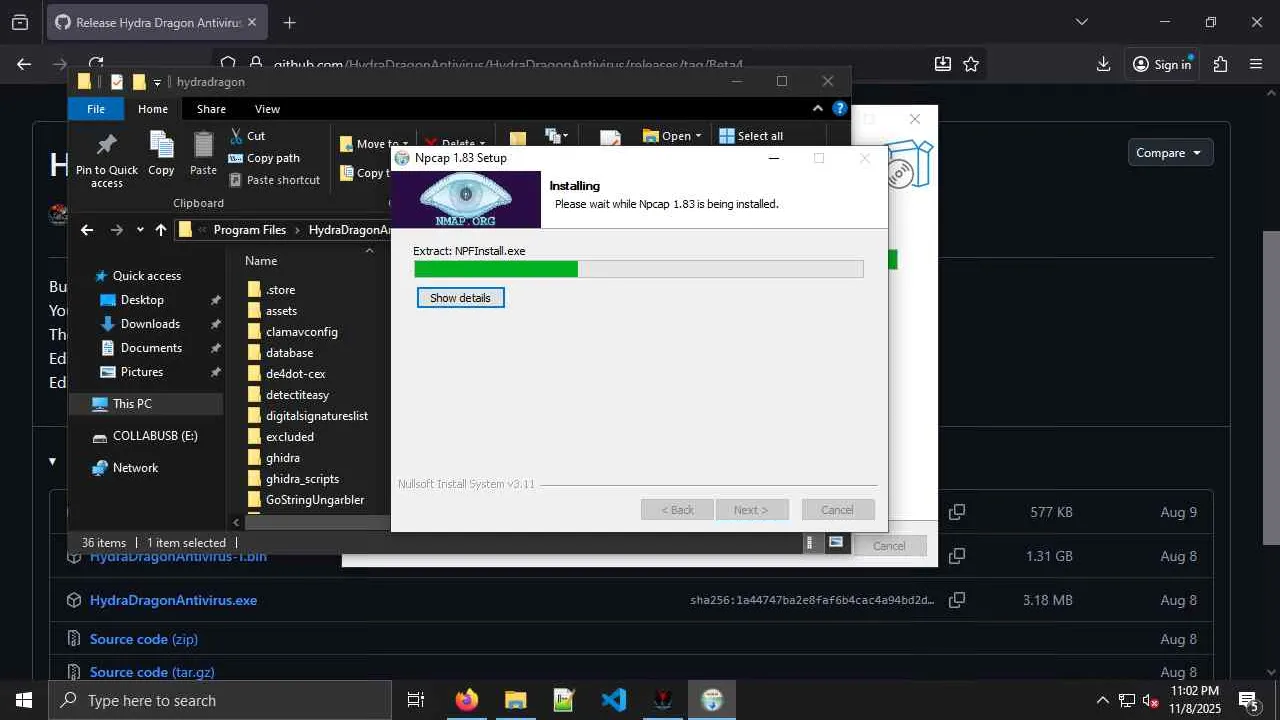Select Quick access in navigation pane
This screenshot has width=1280, height=720.
coord(146,276)
